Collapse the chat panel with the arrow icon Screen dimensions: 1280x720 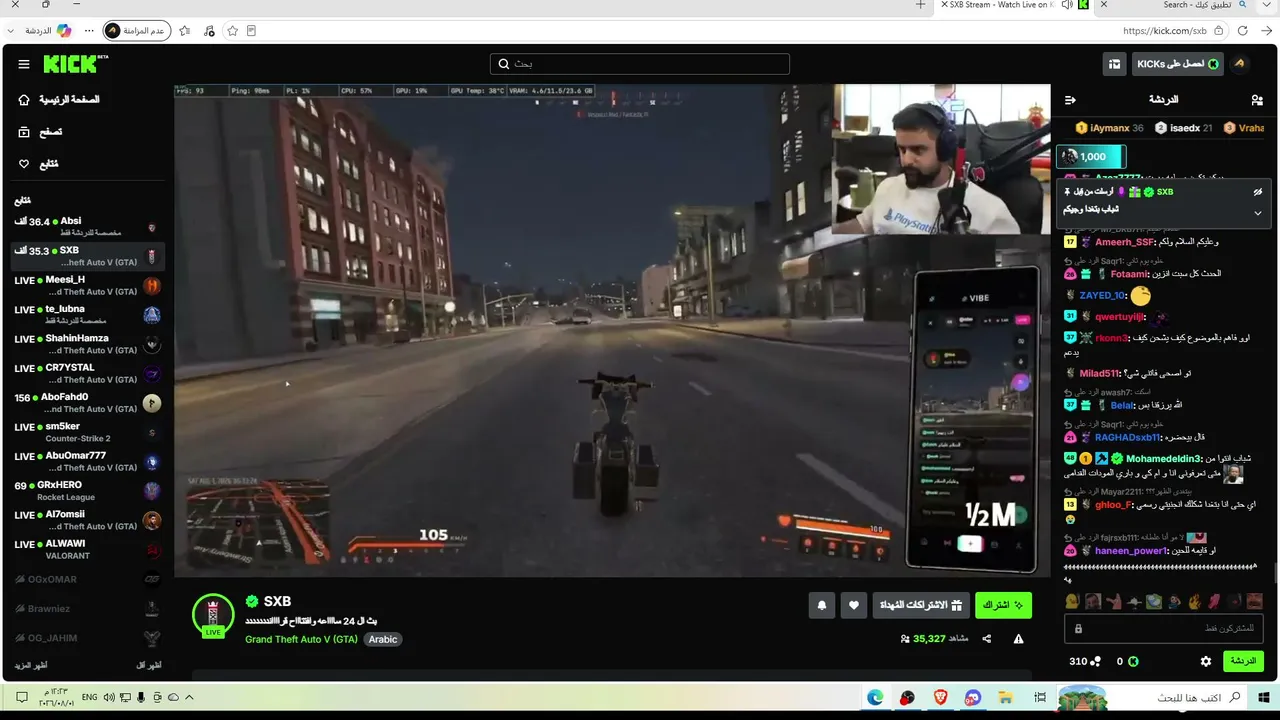click(x=1070, y=100)
